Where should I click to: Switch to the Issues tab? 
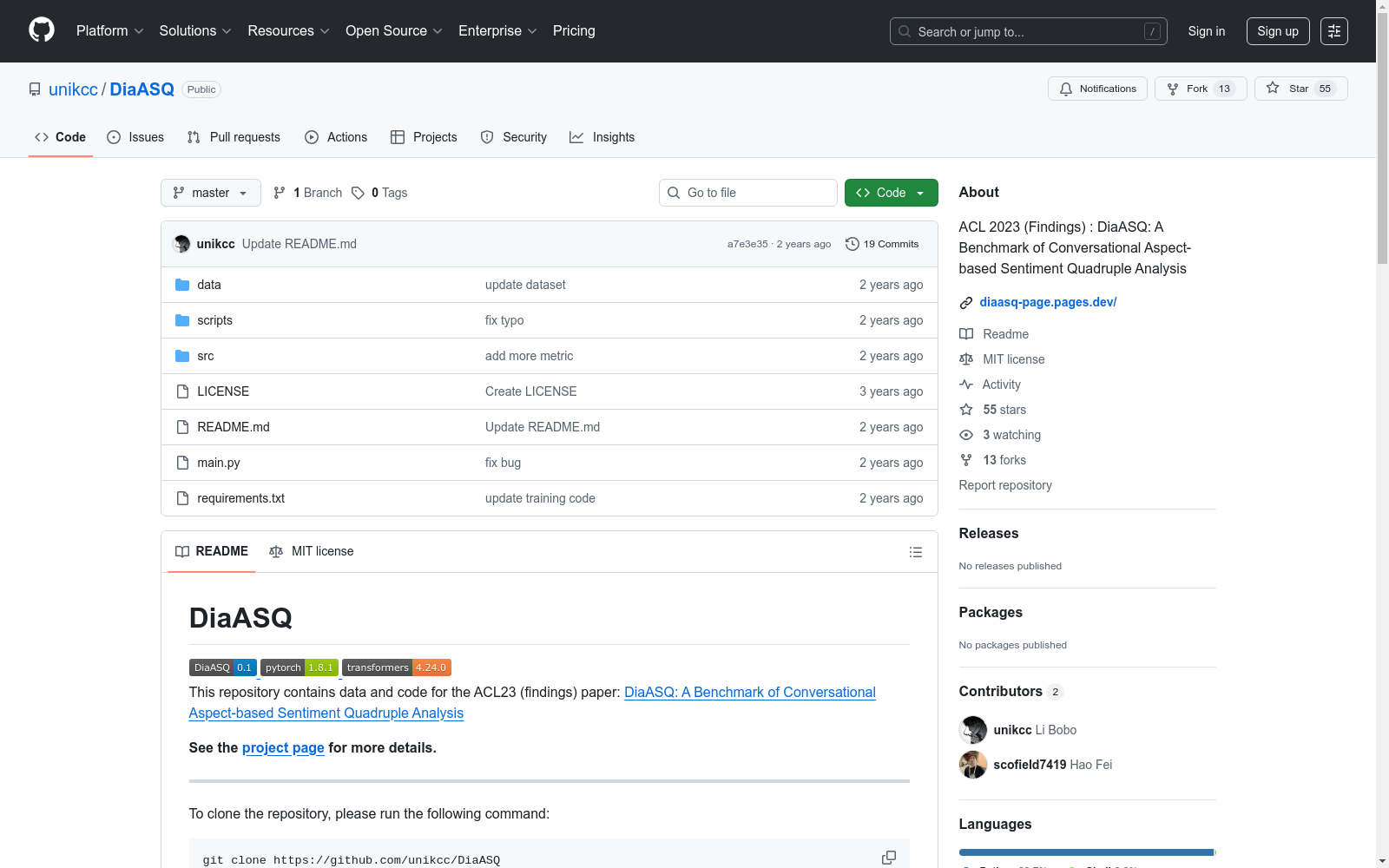(135, 137)
